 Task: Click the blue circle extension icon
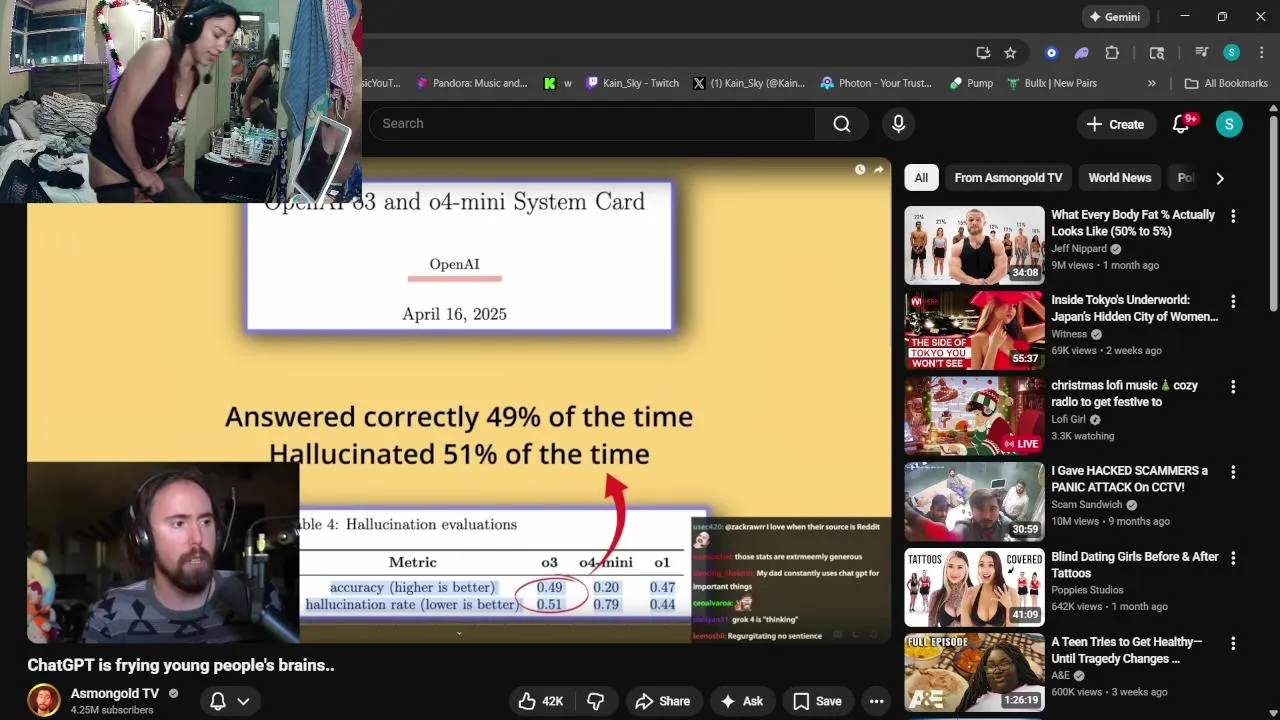1051,53
